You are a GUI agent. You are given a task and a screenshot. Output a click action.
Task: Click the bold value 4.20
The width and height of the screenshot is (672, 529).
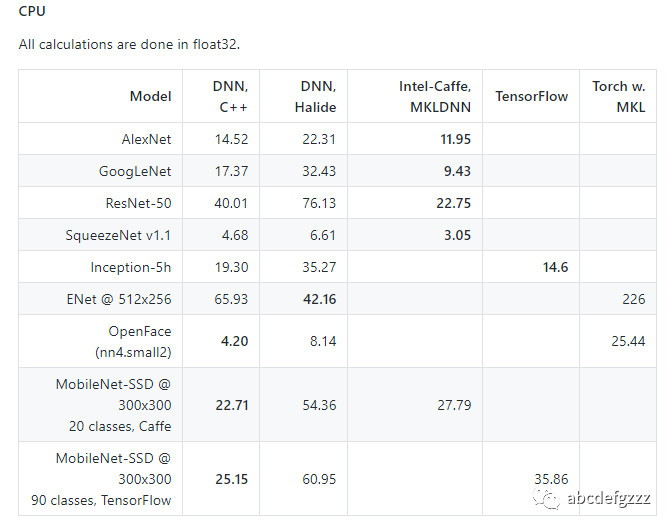(234, 341)
